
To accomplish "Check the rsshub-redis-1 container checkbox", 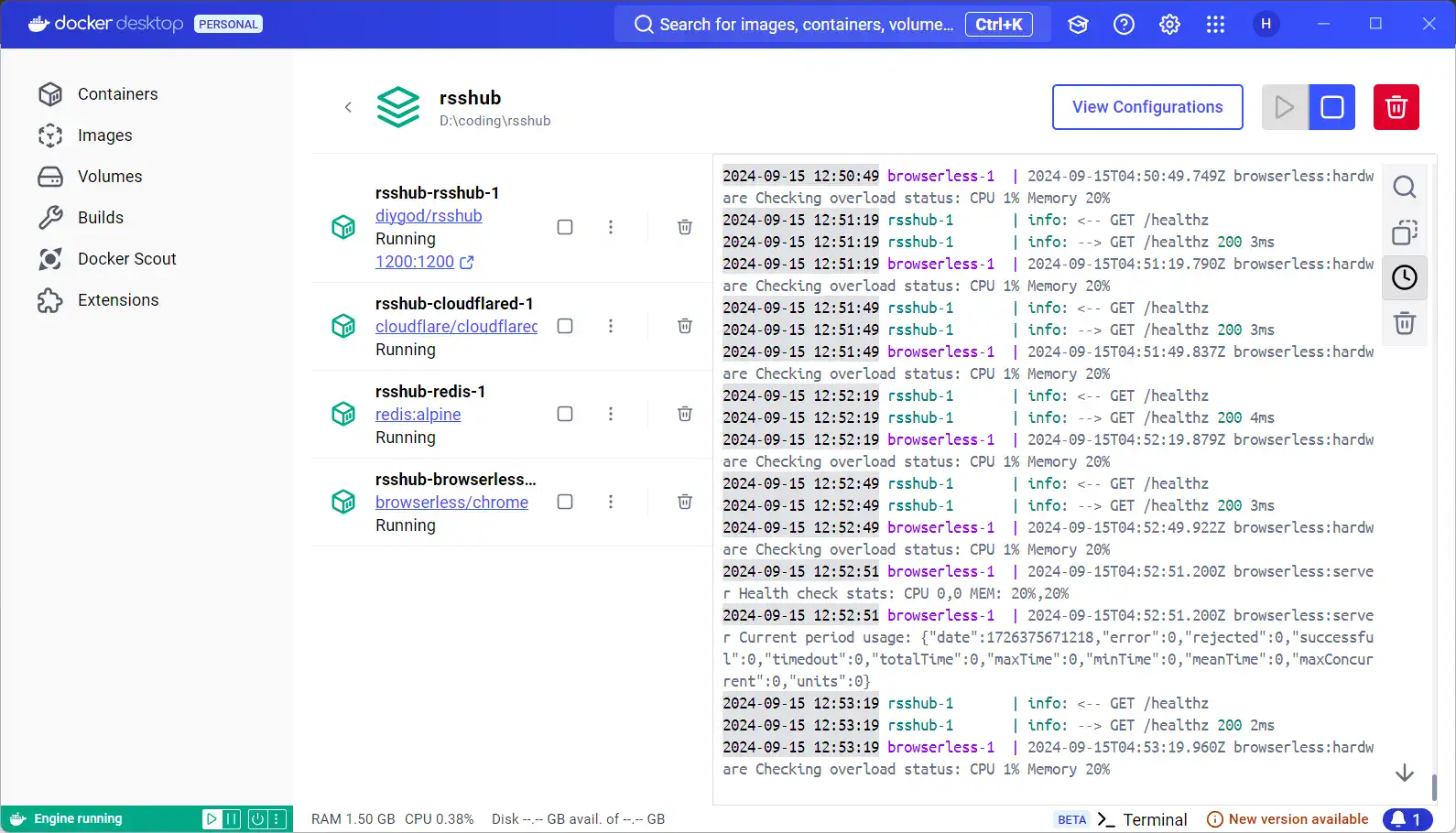I will [565, 414].
